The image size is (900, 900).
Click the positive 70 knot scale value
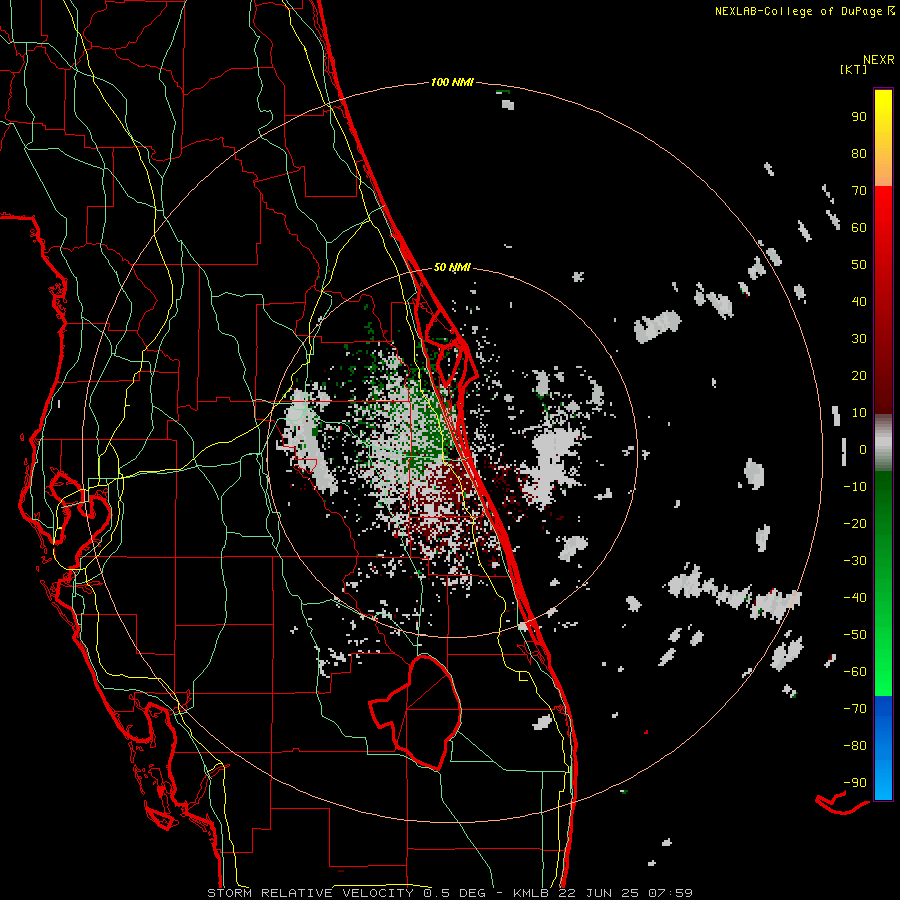859,191
